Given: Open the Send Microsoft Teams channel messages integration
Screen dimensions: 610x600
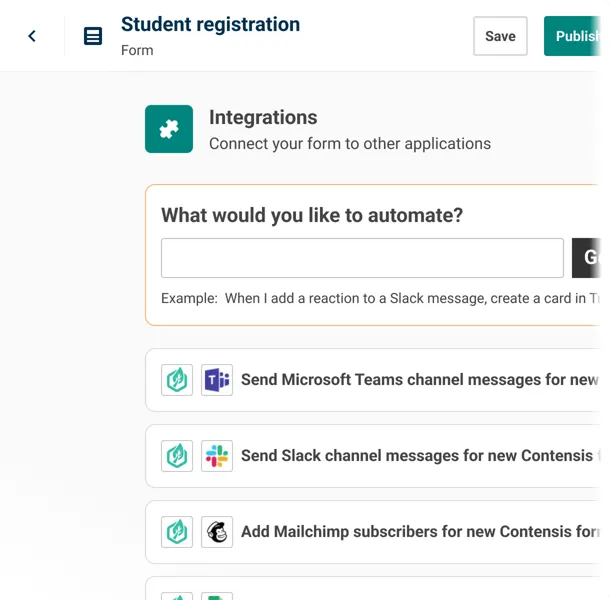Looking at the screenshot, I should click(x=420, y=380).
